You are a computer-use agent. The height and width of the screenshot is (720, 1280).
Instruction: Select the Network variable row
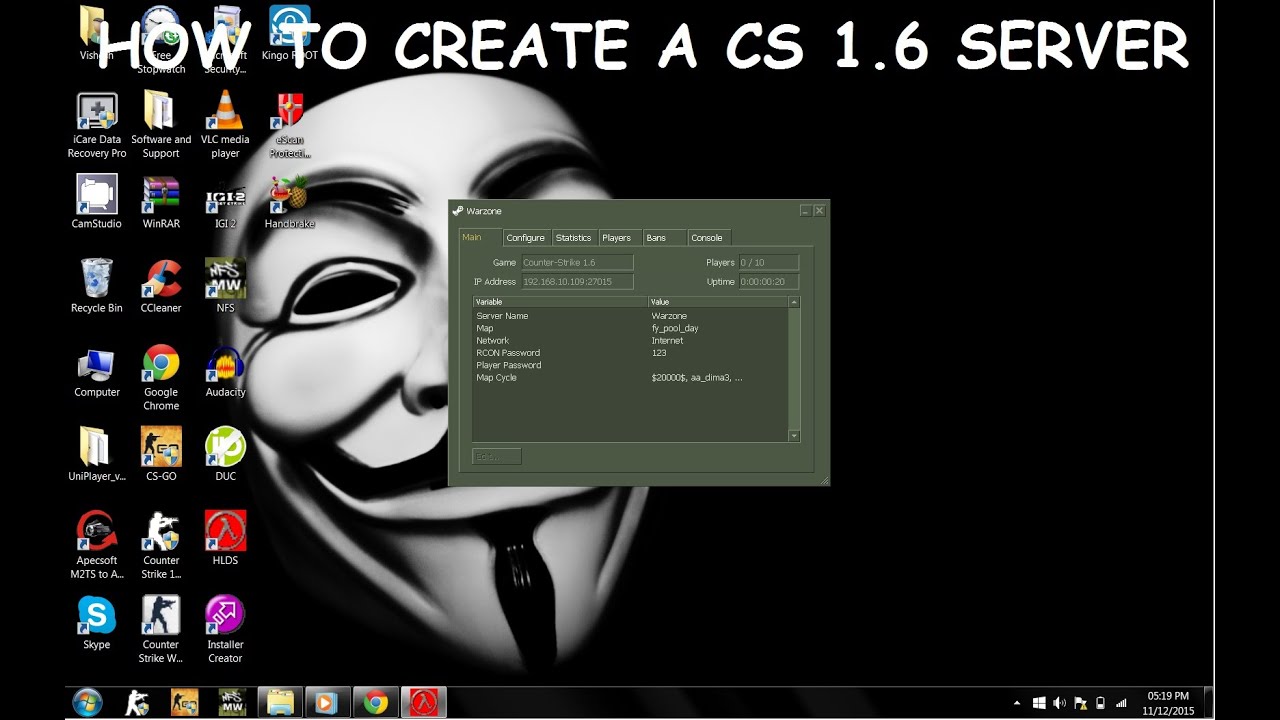(630, 341)
